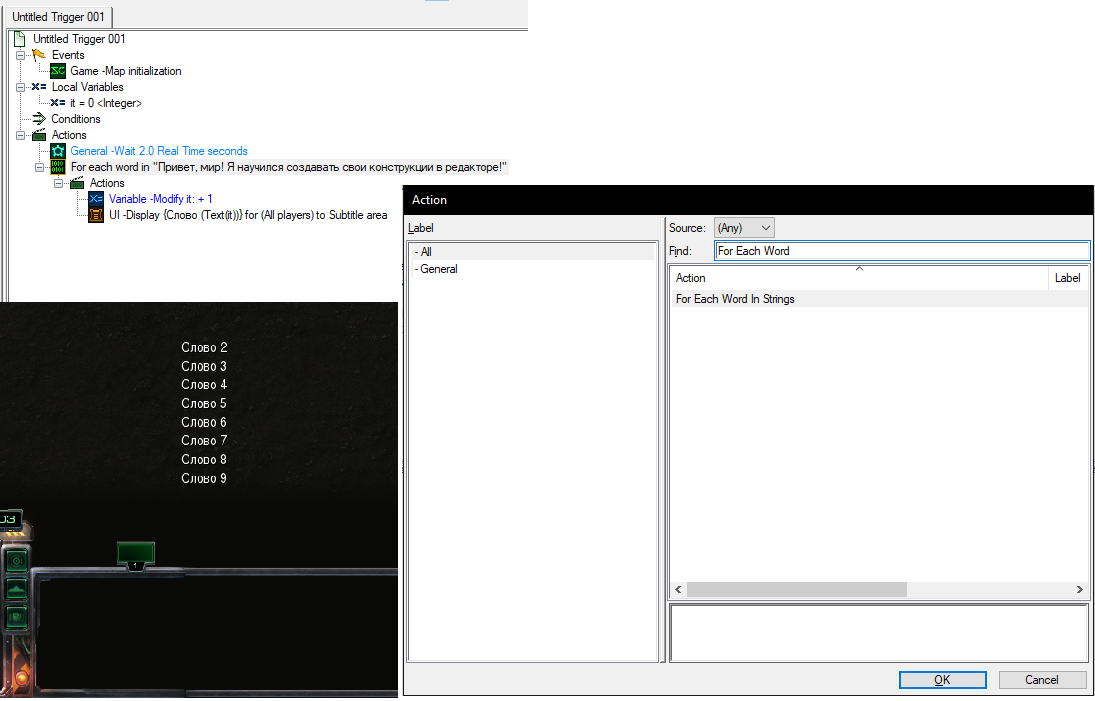Screen dimensions: 1095x701
Task: Click the 'it = 0' variable icon
Action: pos(58,103)
